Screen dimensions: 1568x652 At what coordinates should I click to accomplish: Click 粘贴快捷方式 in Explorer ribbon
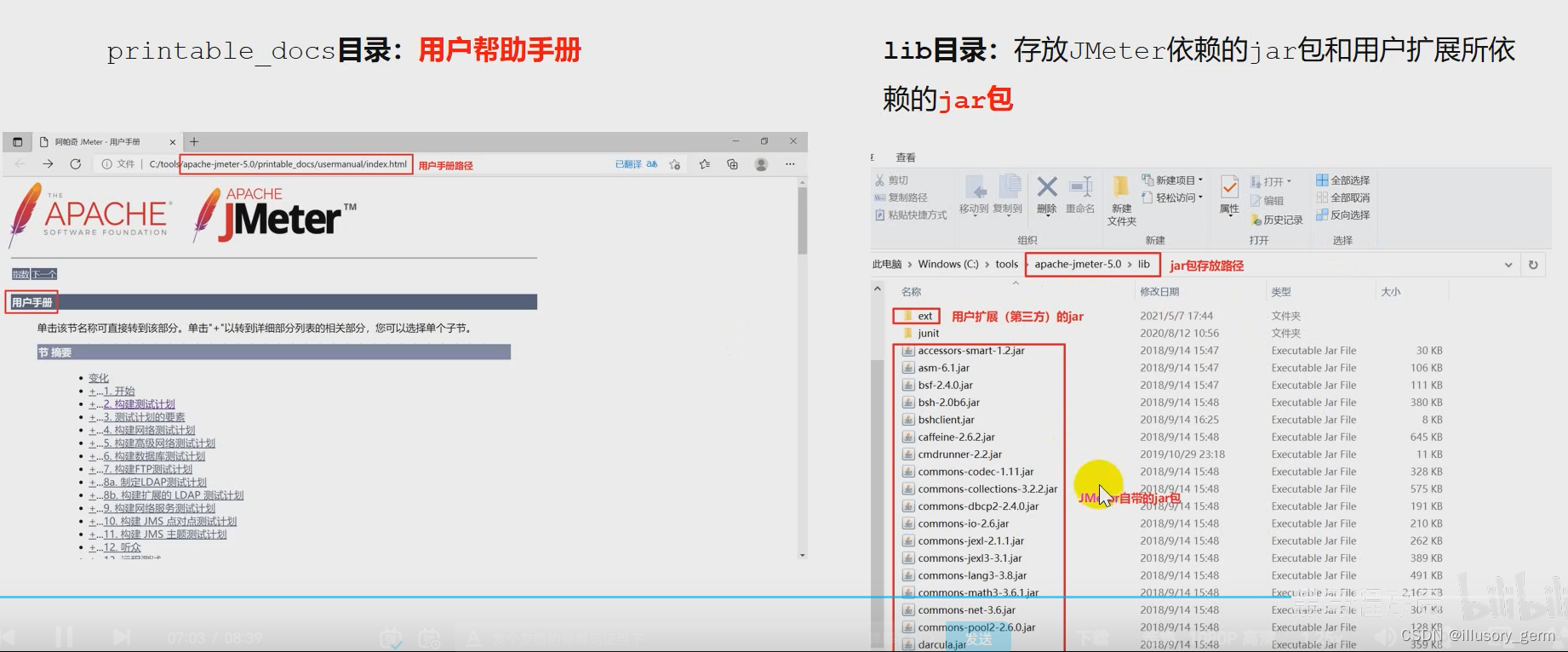point(911,215)
